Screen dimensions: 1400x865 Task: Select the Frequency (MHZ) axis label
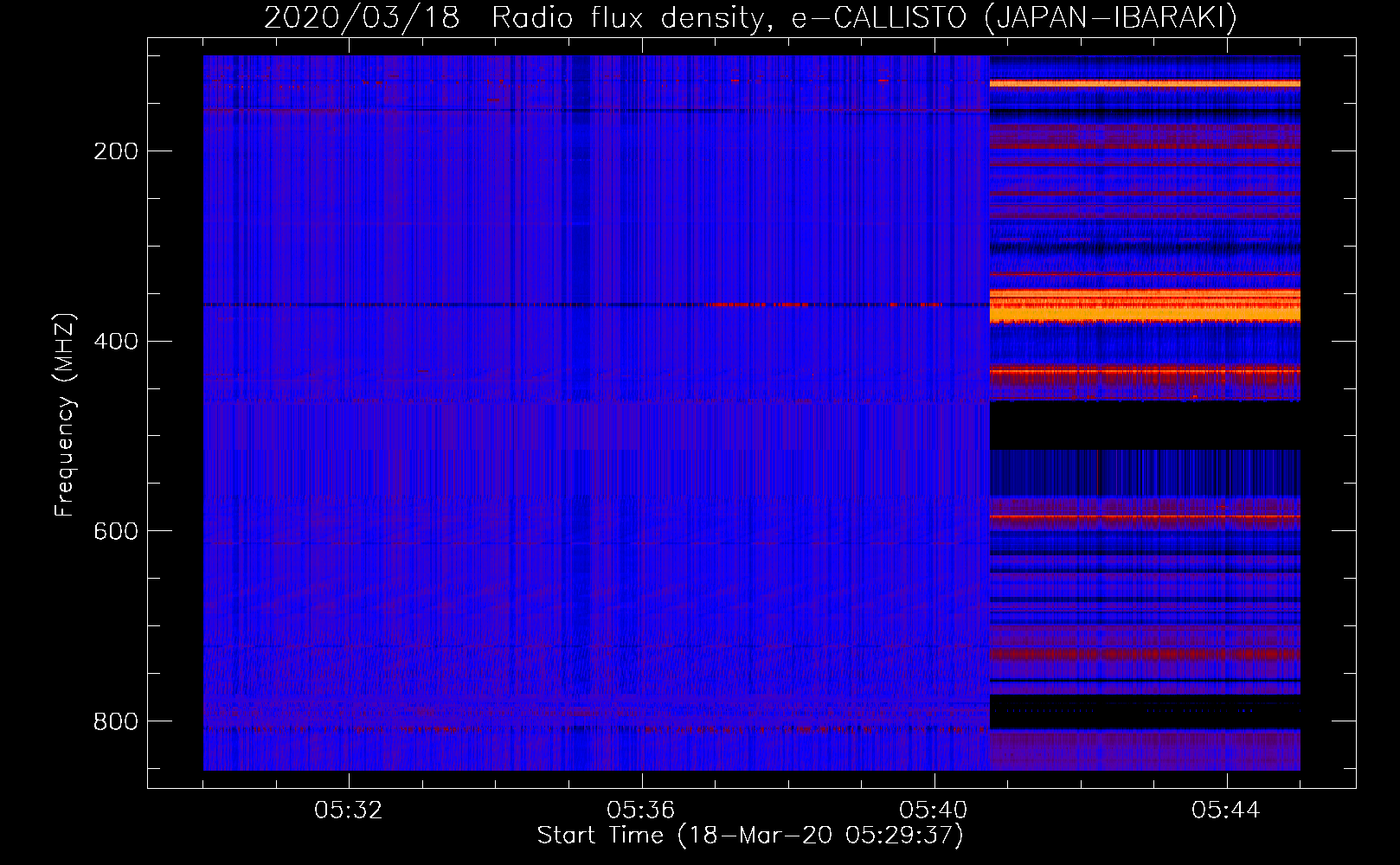coord(65,415)
